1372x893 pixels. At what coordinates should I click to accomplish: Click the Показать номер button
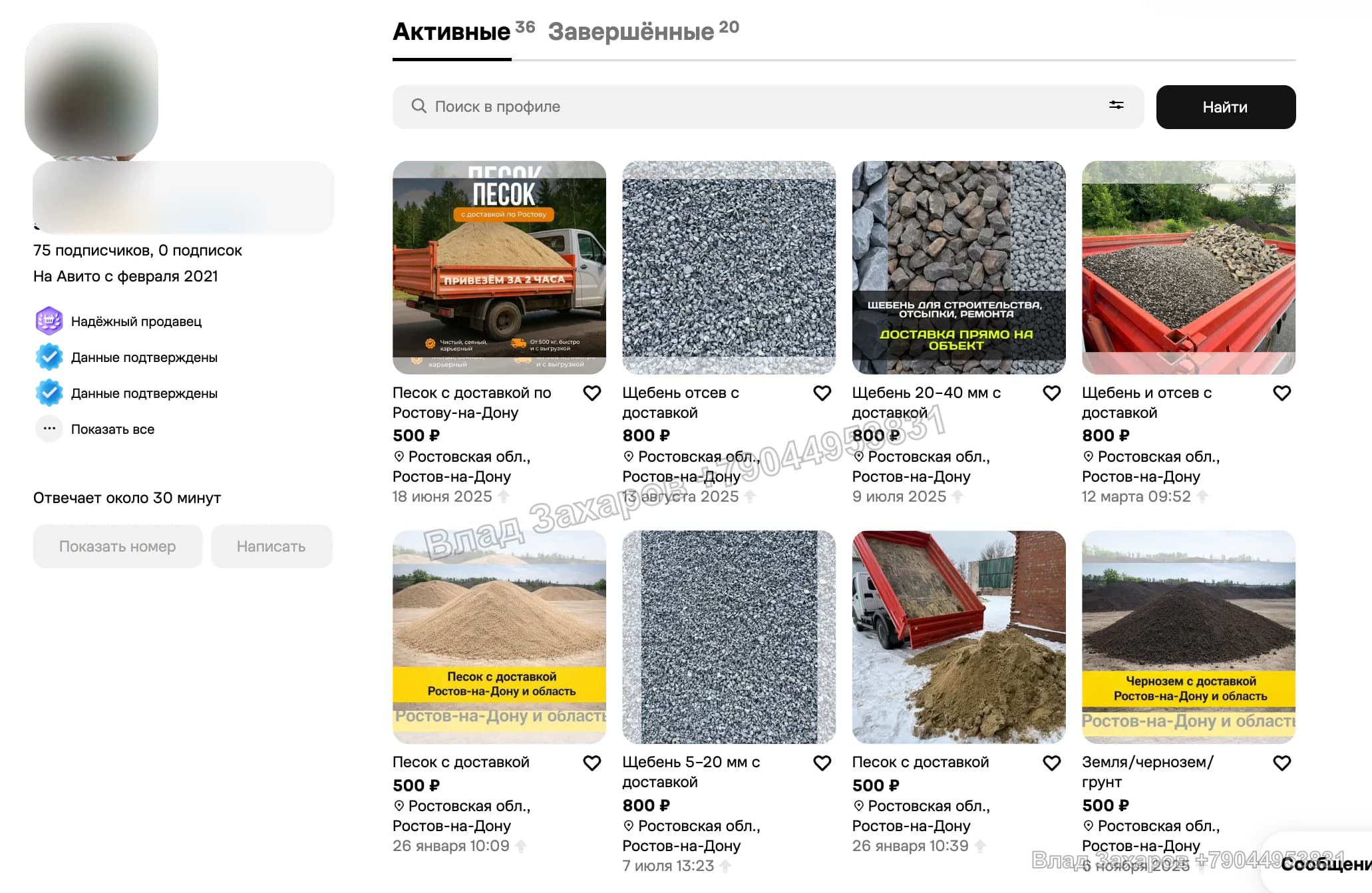point(118,546)
